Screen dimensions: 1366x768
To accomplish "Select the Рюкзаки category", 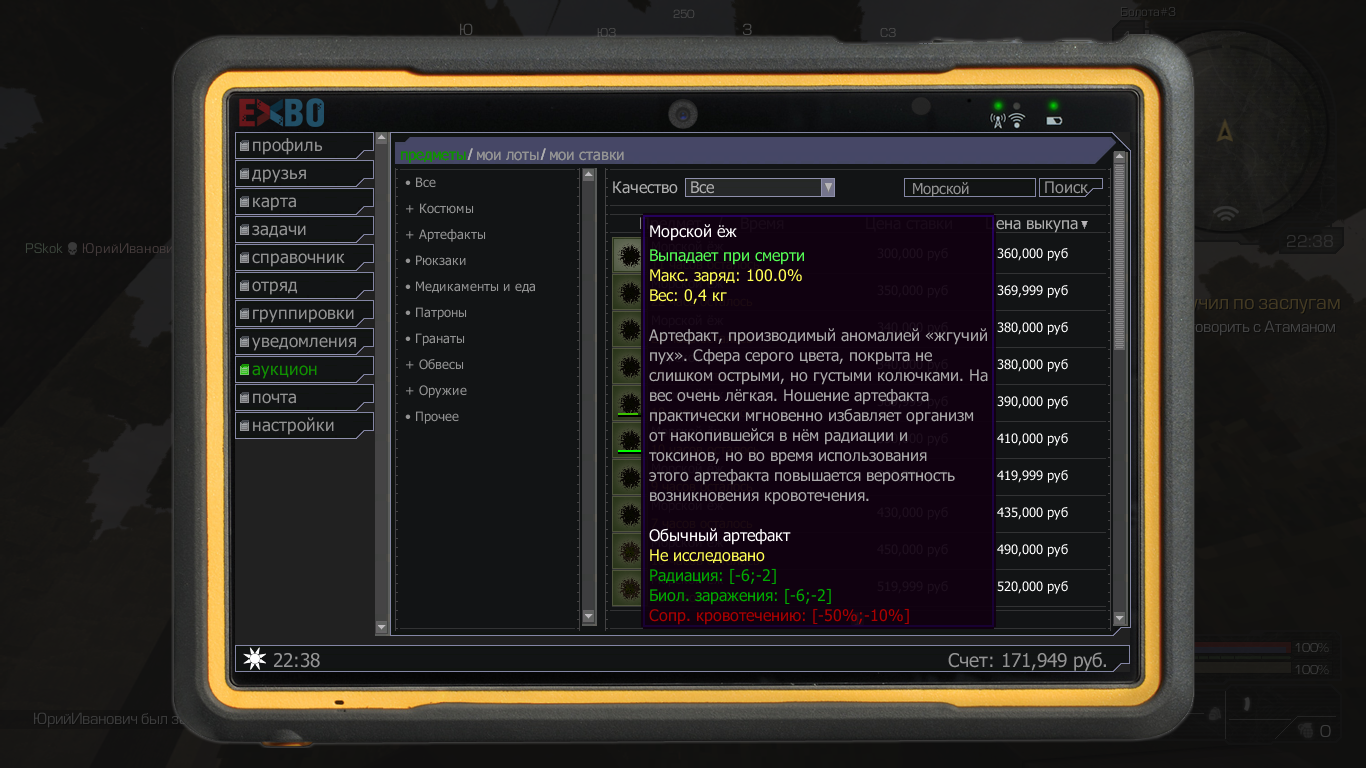I will pyautogui.click(x=435, y=261).
